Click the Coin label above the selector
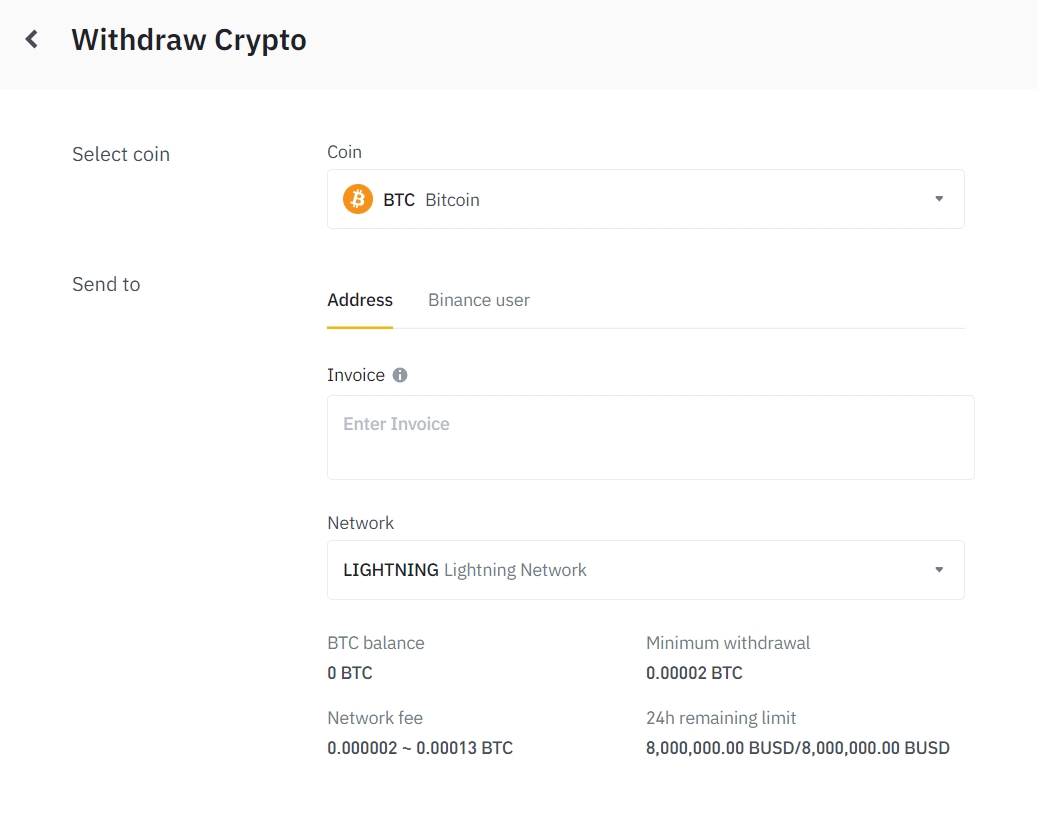 pyautogui.click(x=344, y=152)
